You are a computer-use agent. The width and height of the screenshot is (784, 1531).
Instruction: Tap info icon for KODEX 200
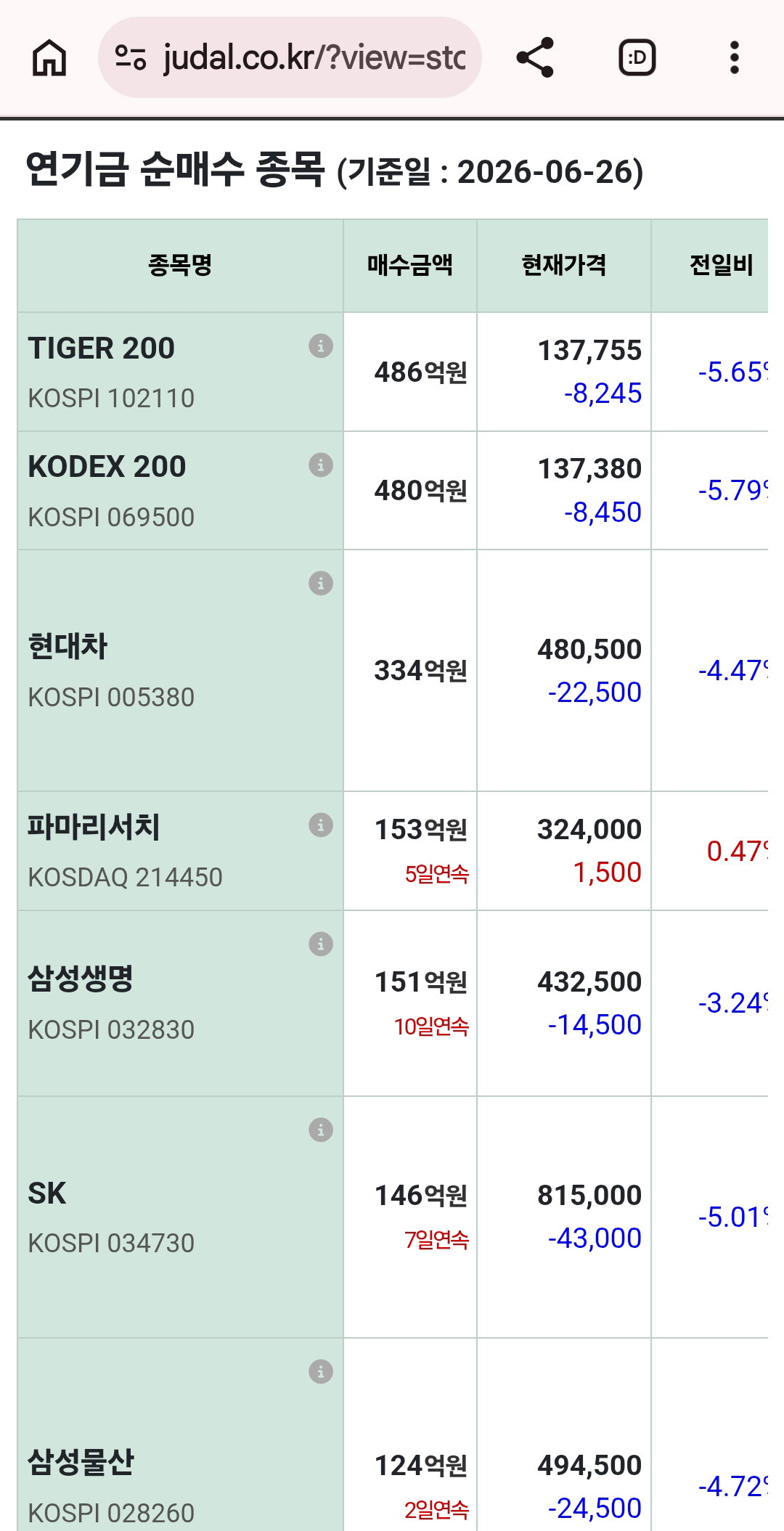coord(321,464)
